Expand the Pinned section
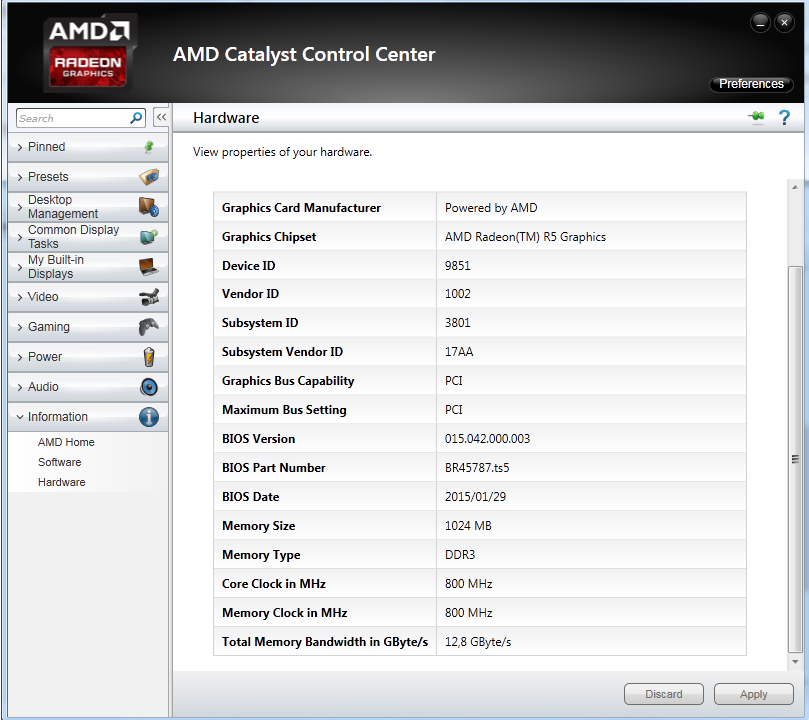Viewport: 809px width, 720px height. click(88, 147)
